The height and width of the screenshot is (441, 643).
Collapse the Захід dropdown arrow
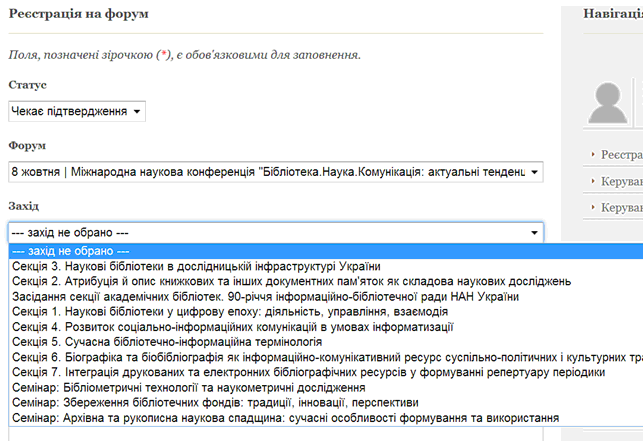tap(533, 232)
